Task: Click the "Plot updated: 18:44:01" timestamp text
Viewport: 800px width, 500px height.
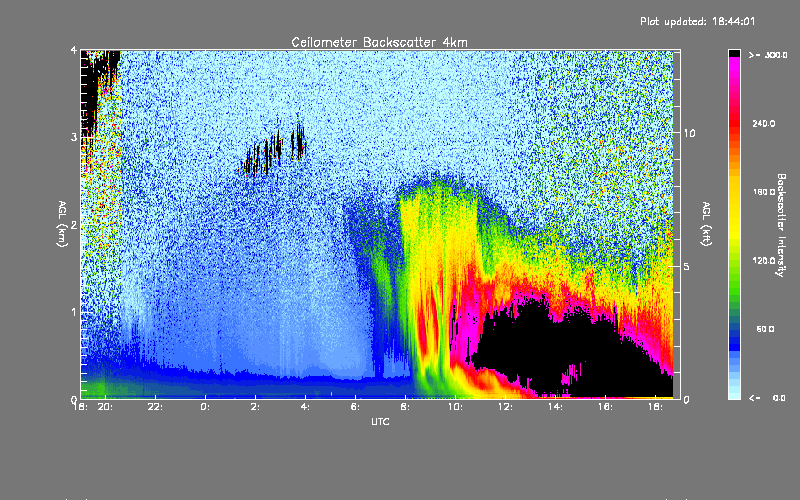Action: pos(711,21)
